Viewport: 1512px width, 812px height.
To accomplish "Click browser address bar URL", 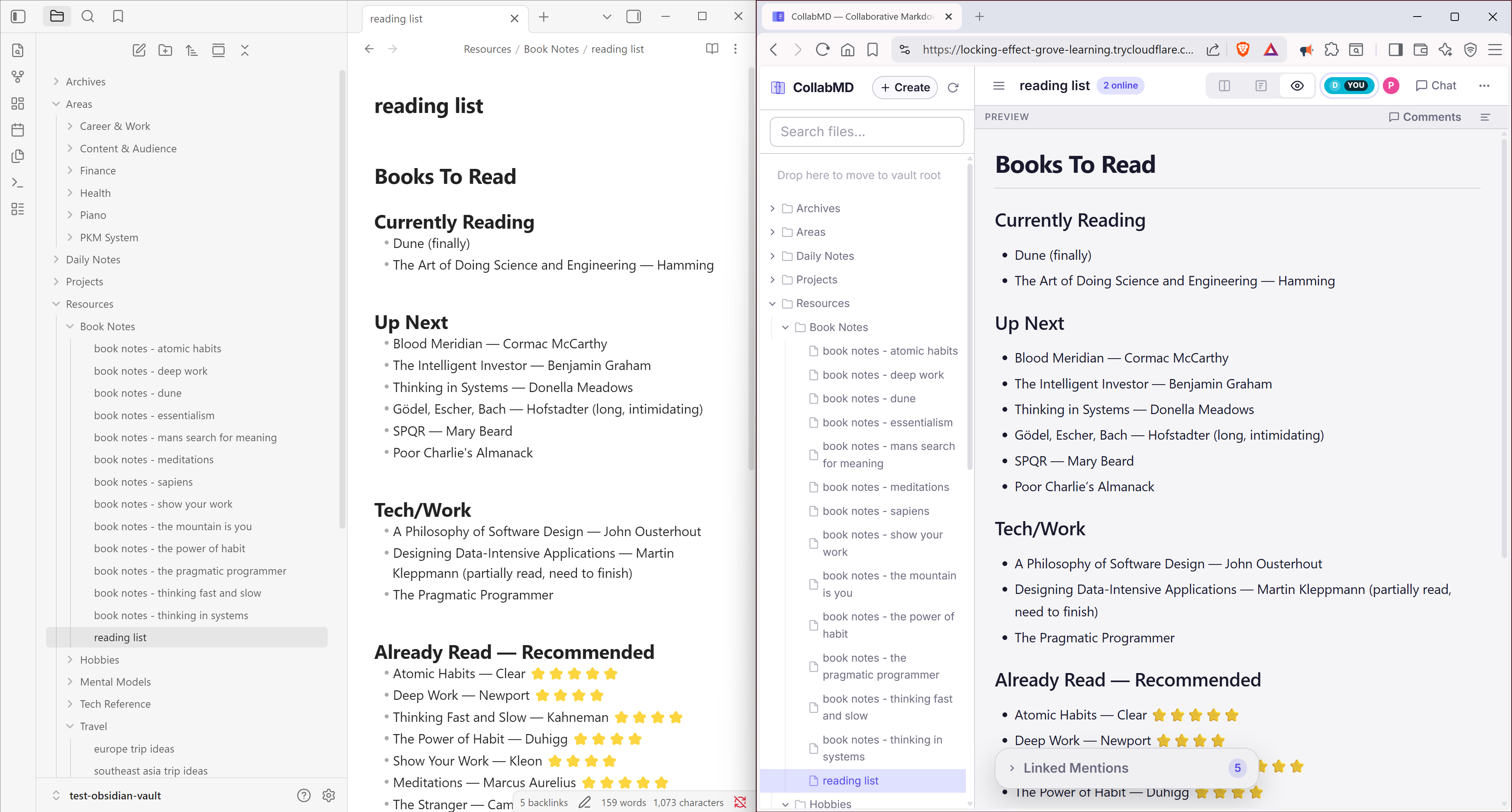I will 1058,50.
